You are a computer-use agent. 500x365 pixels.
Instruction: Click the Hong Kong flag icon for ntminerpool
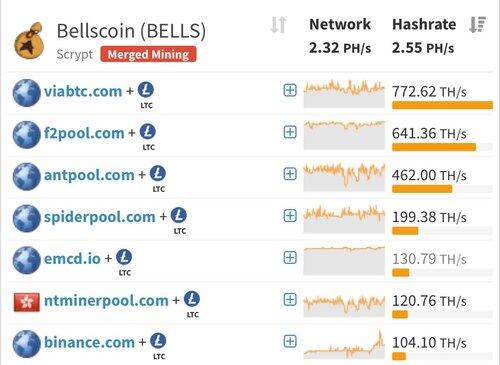pyautogui.click(x=27, y=302)
